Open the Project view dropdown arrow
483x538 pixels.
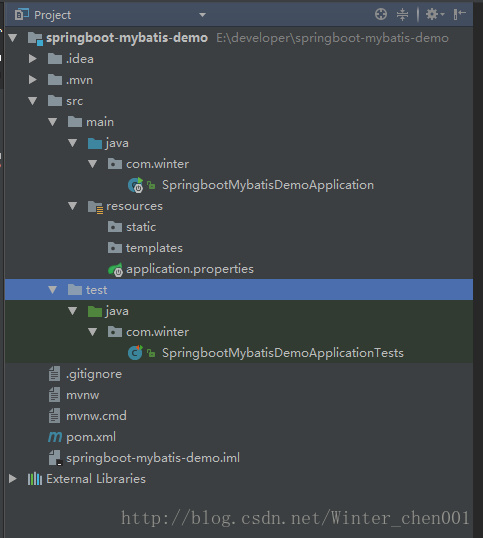(202, 15)
